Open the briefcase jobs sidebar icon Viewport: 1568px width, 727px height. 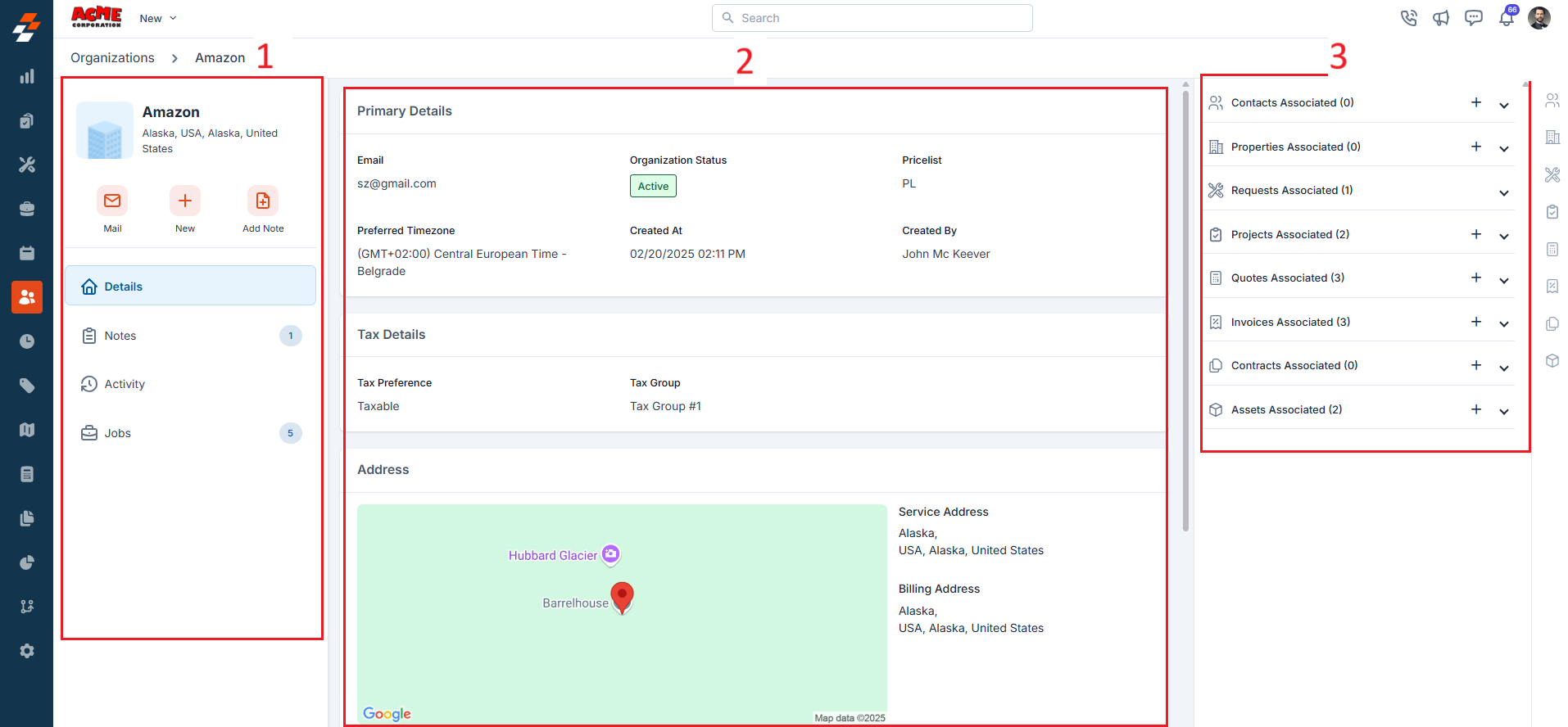27,209
